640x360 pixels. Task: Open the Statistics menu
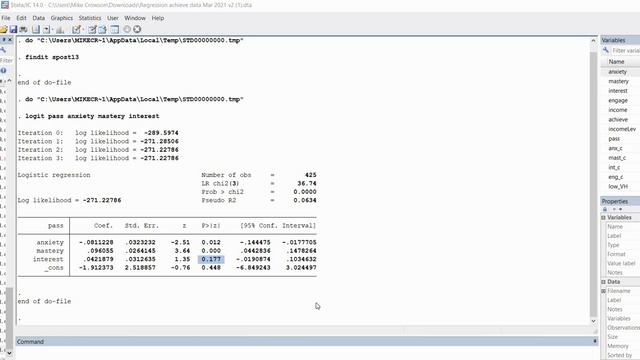(90, 18)
